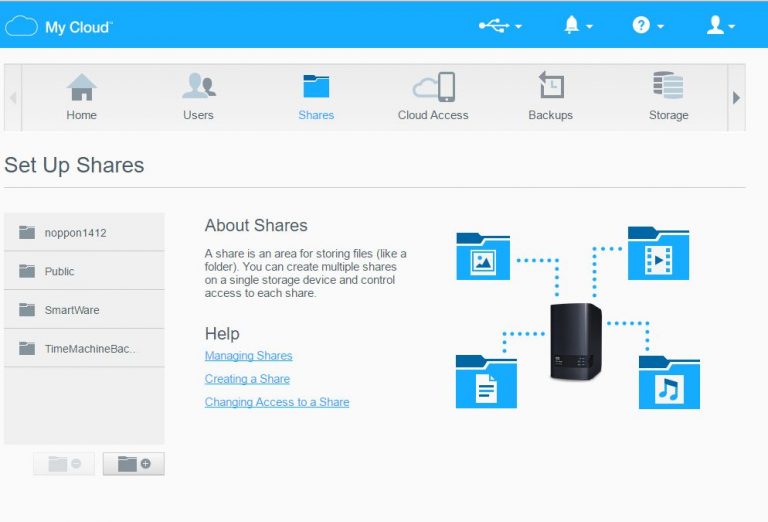Click the Set Up Shares title
This screenshot has width=768, height=522.
click(74, 165)
